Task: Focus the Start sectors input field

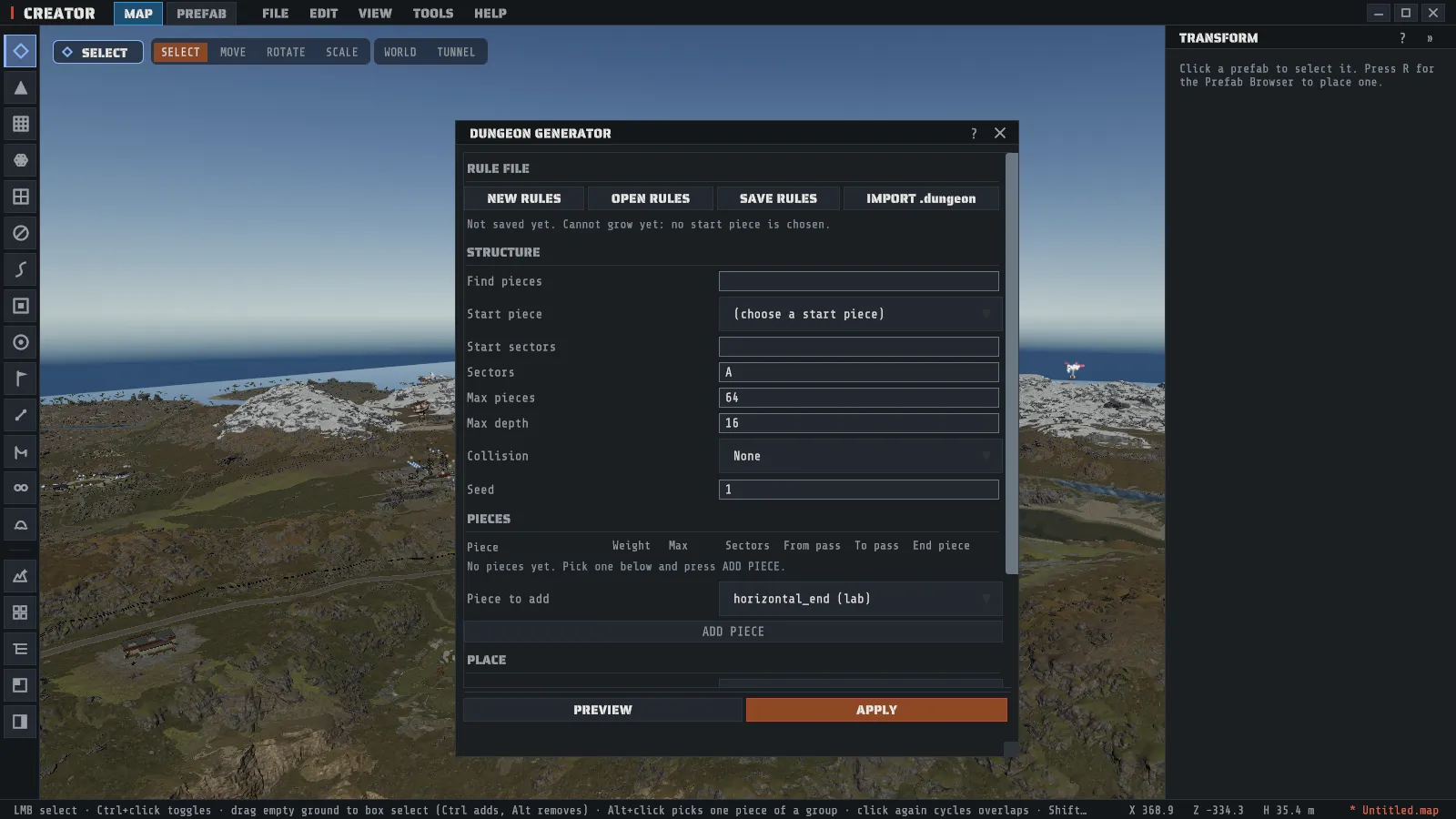Action: pyautogui.click(x=858, y=347)
